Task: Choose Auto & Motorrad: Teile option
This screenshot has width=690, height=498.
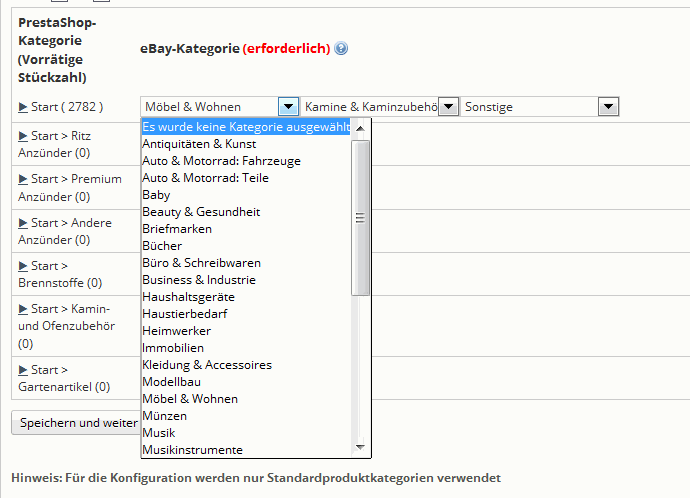Action: click(x=246, y=178)
